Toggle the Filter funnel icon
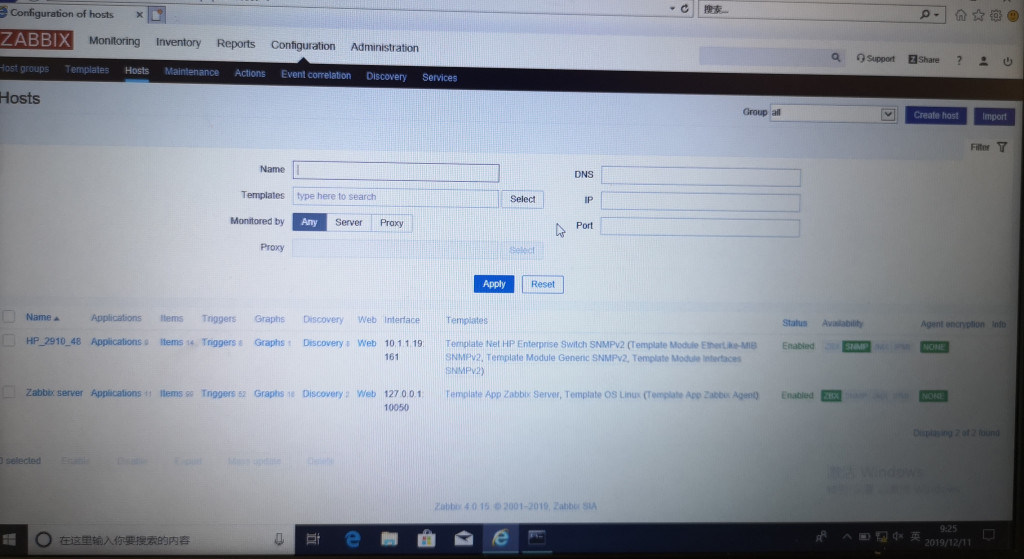Screen dimensions: 1024x559 click(x=1002, y=148)
